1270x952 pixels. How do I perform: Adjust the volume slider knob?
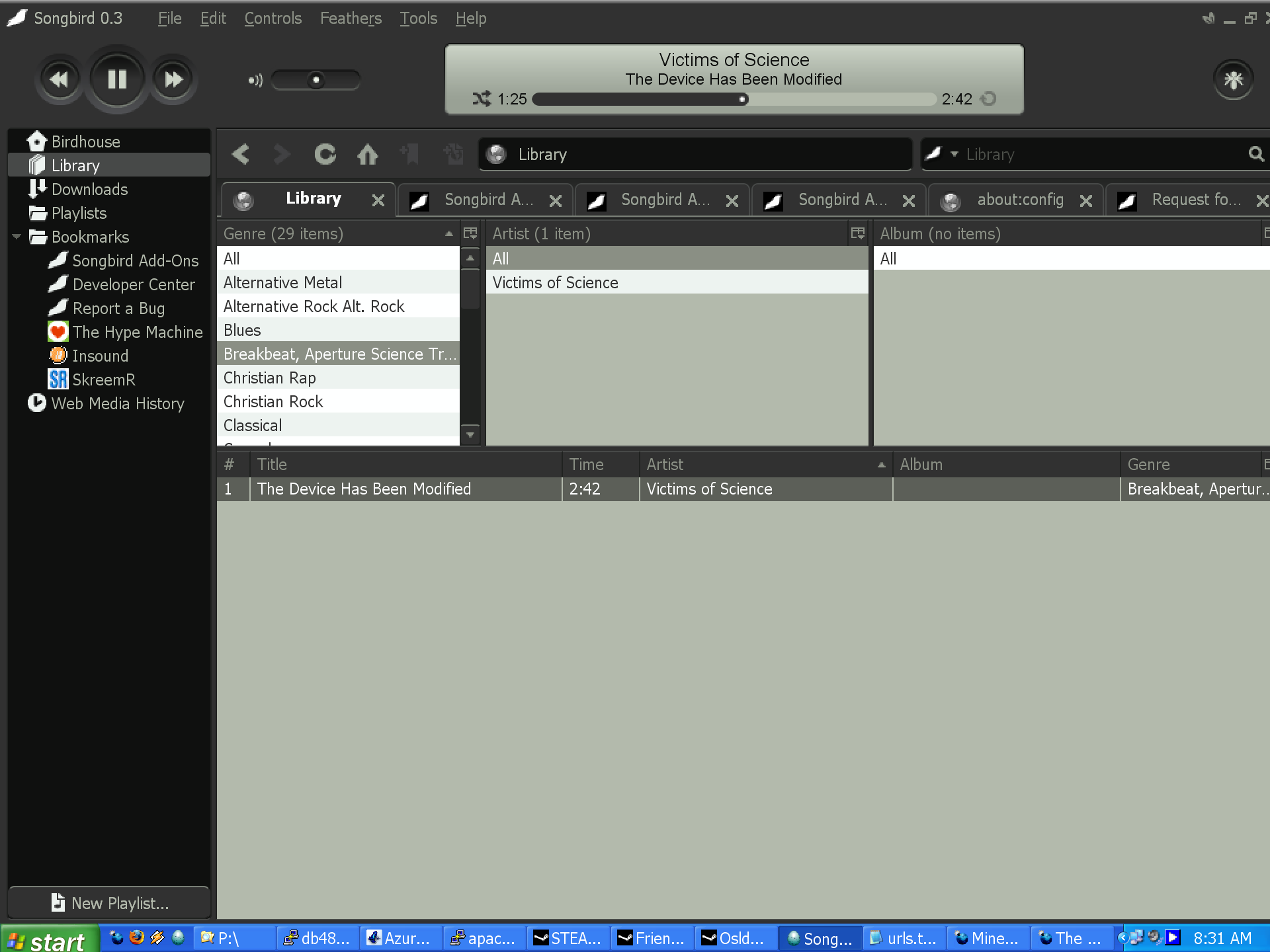tap(316, 80)
